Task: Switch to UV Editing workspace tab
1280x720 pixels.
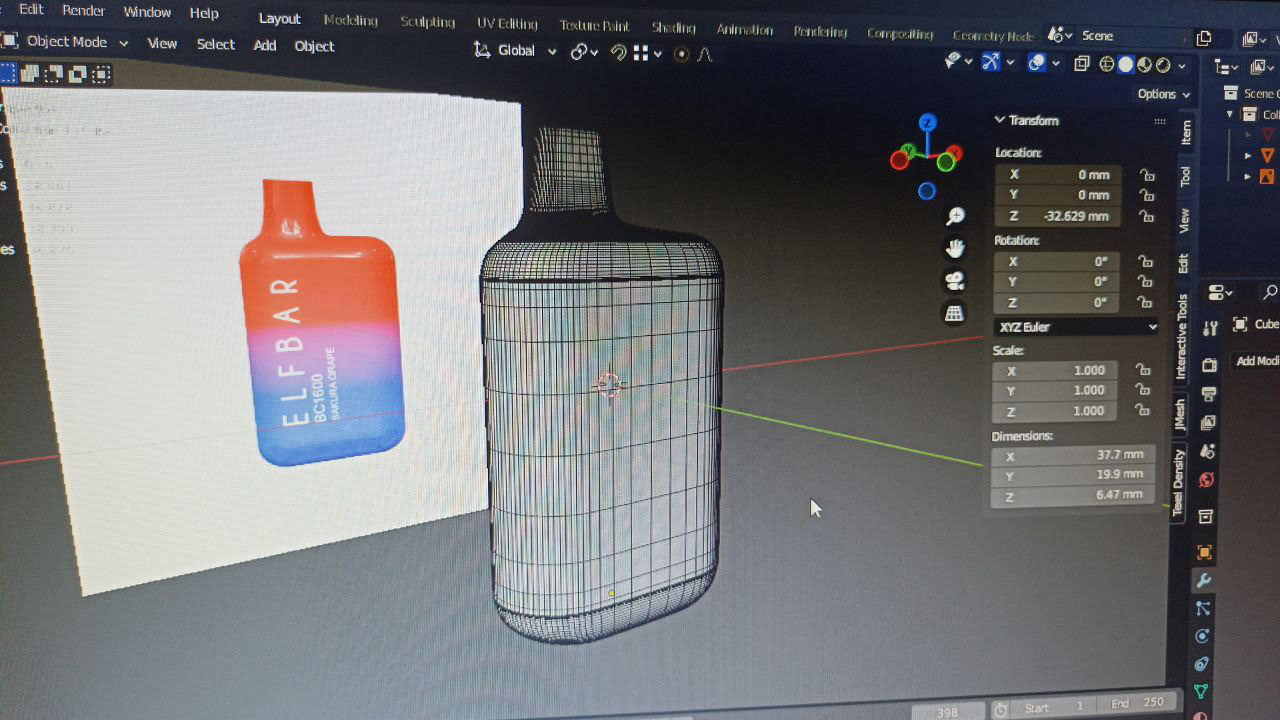Action: pyautogui.click(x=507, y=24)
